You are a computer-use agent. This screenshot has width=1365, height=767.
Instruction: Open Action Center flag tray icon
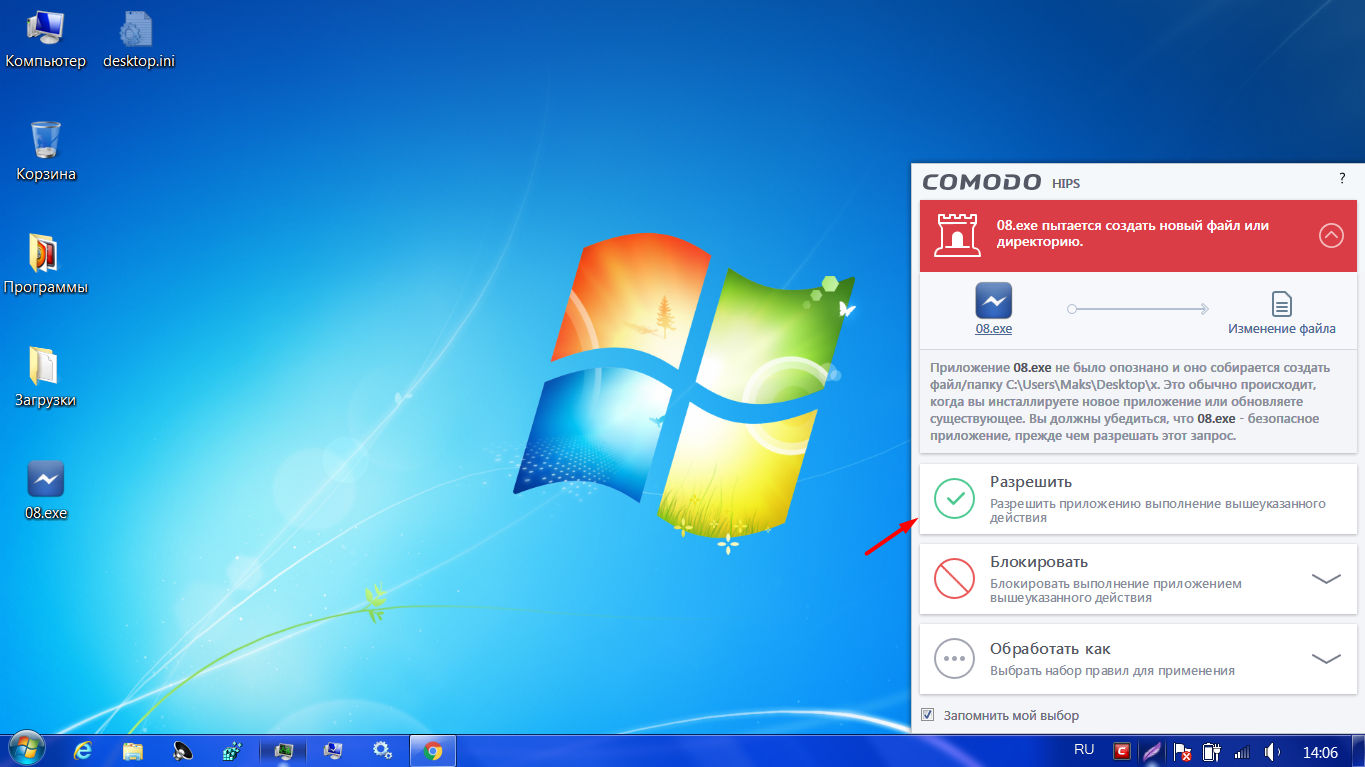point(1181,750)
